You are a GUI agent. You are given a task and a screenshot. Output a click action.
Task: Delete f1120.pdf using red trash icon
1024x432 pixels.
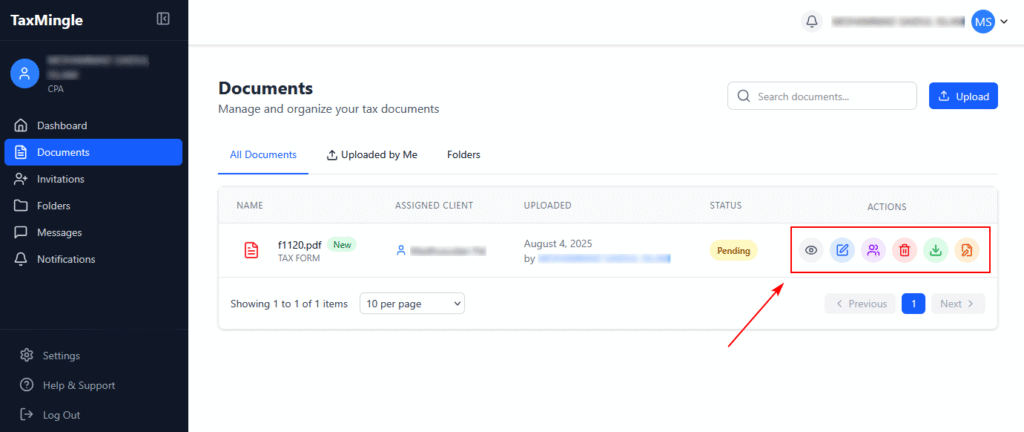(x=904, y=250)
